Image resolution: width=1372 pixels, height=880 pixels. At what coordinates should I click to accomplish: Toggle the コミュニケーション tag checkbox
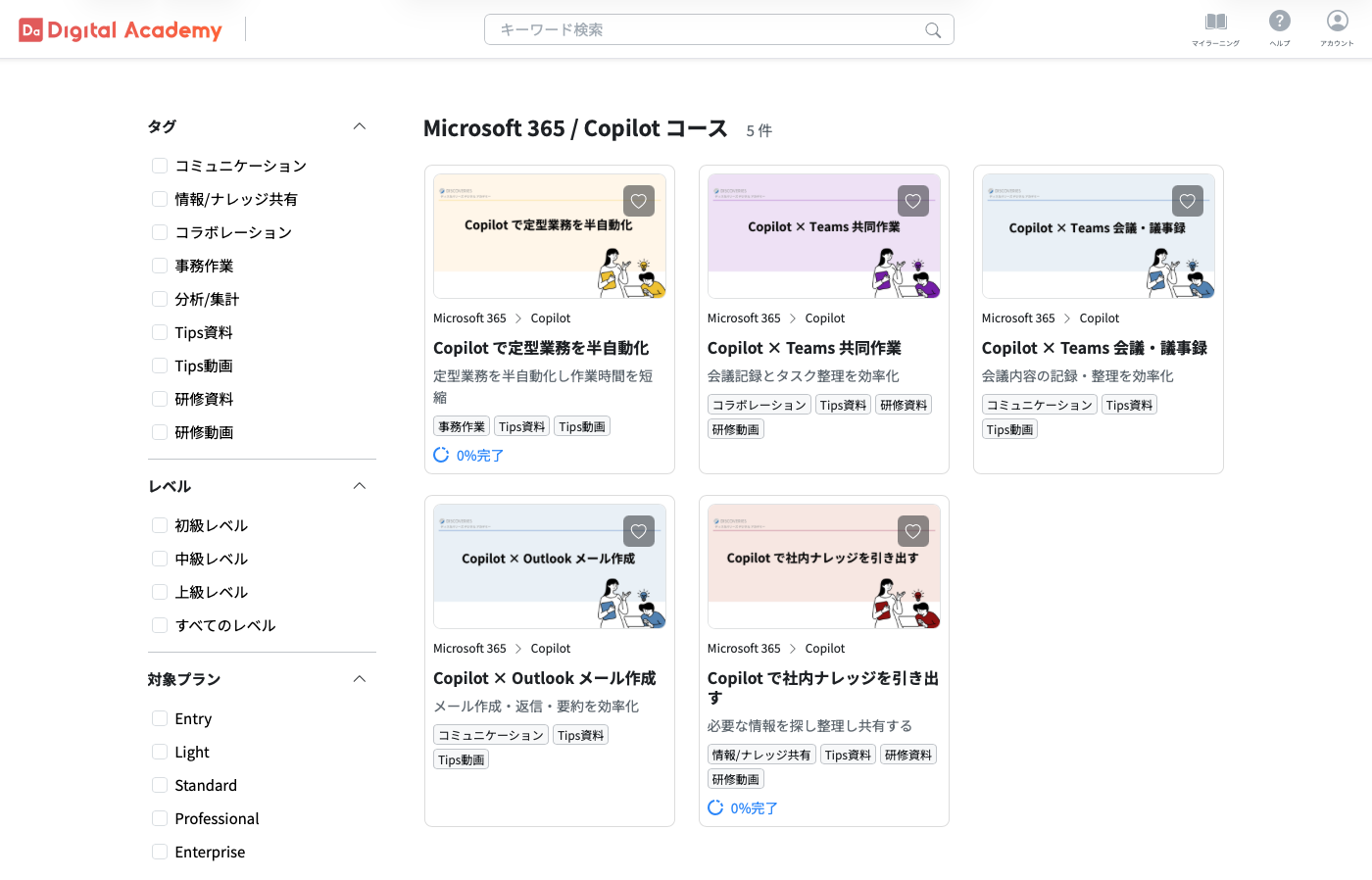(160, 166)
